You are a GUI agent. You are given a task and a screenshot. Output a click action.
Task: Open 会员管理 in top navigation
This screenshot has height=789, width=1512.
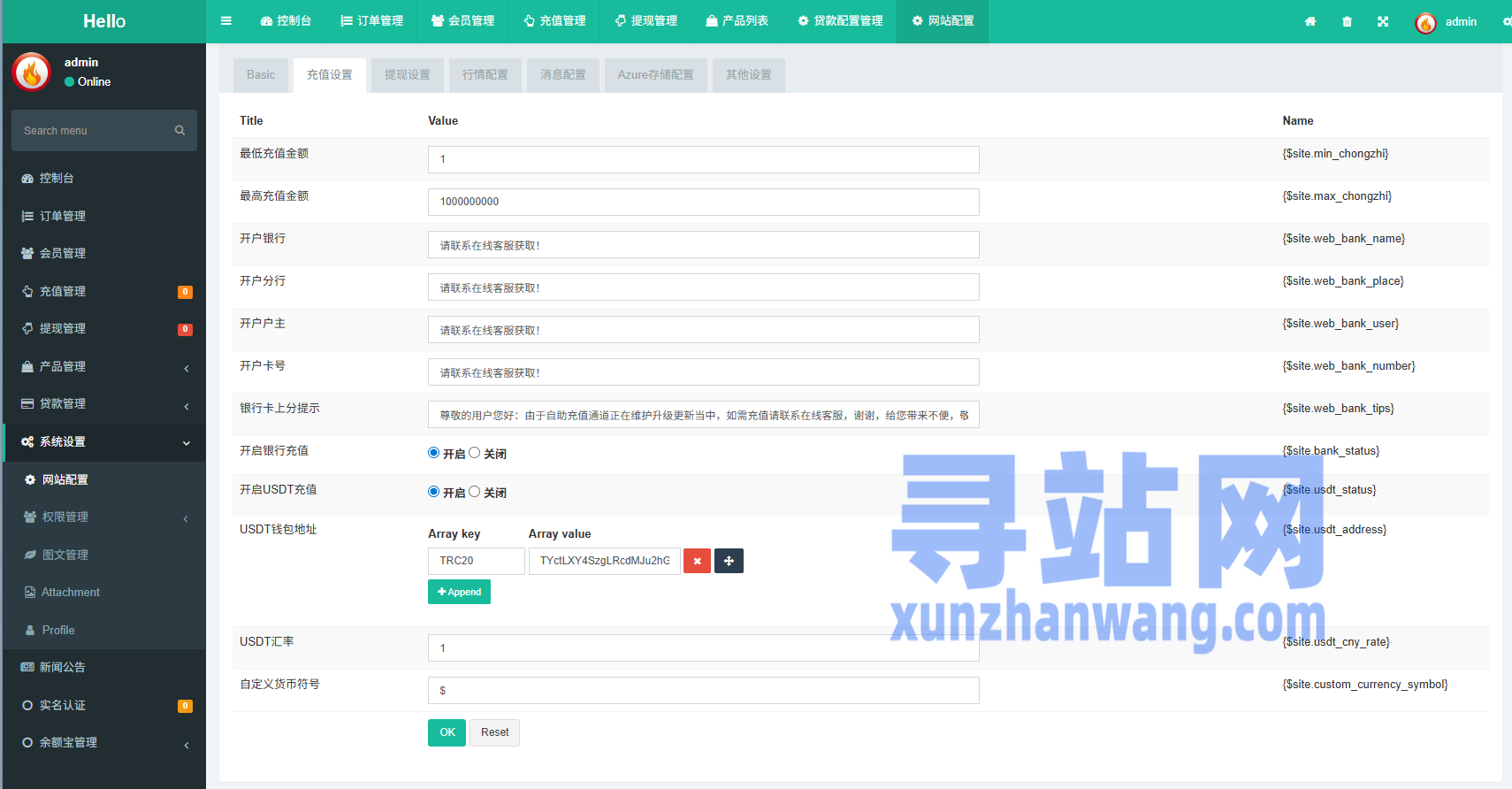point(462,21)
